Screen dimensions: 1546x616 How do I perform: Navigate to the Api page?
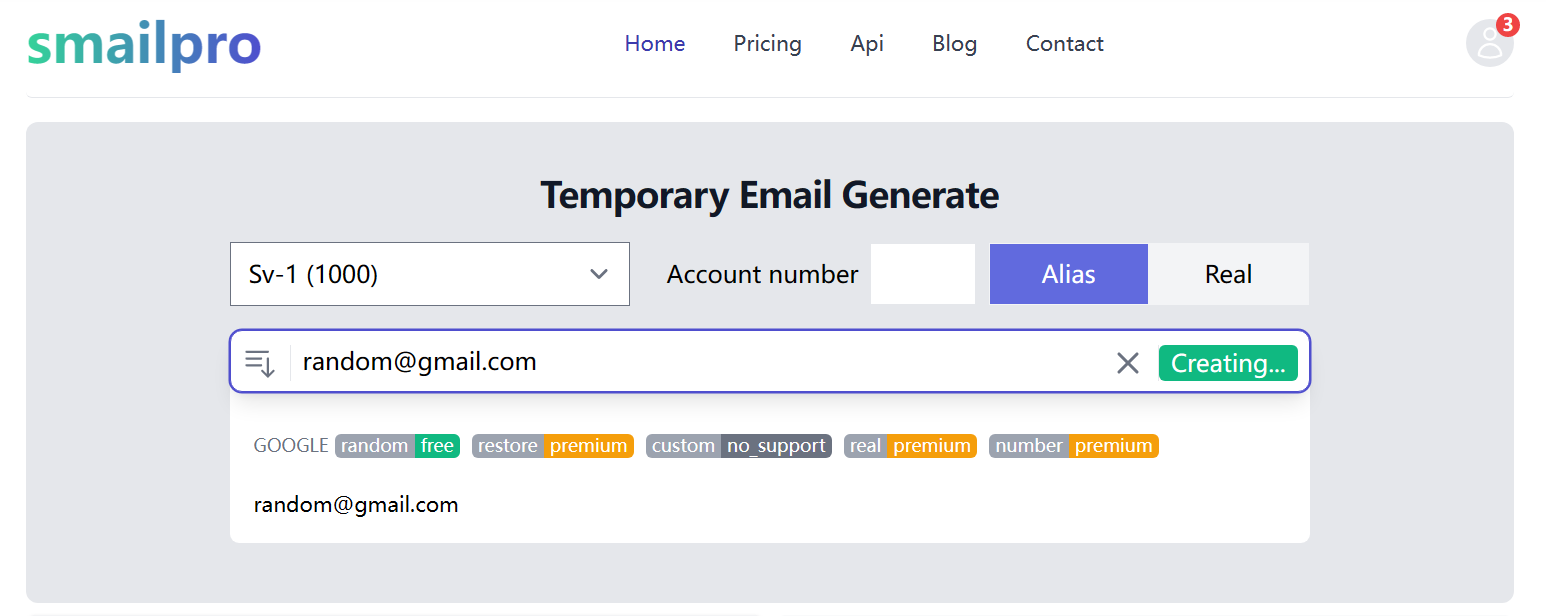click(867, 44)
